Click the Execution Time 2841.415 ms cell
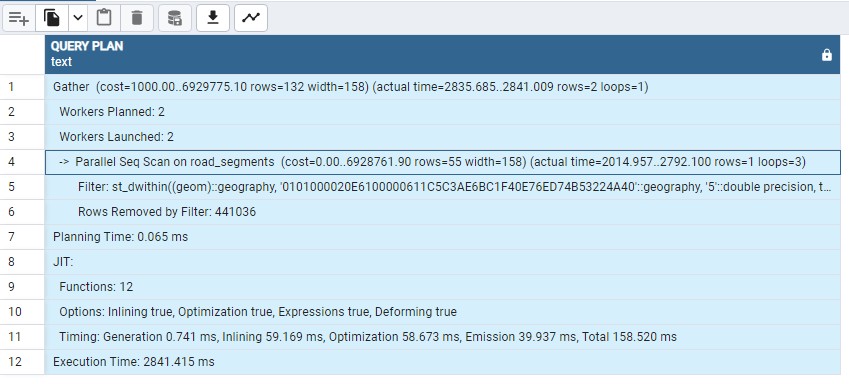 (442, 361)
